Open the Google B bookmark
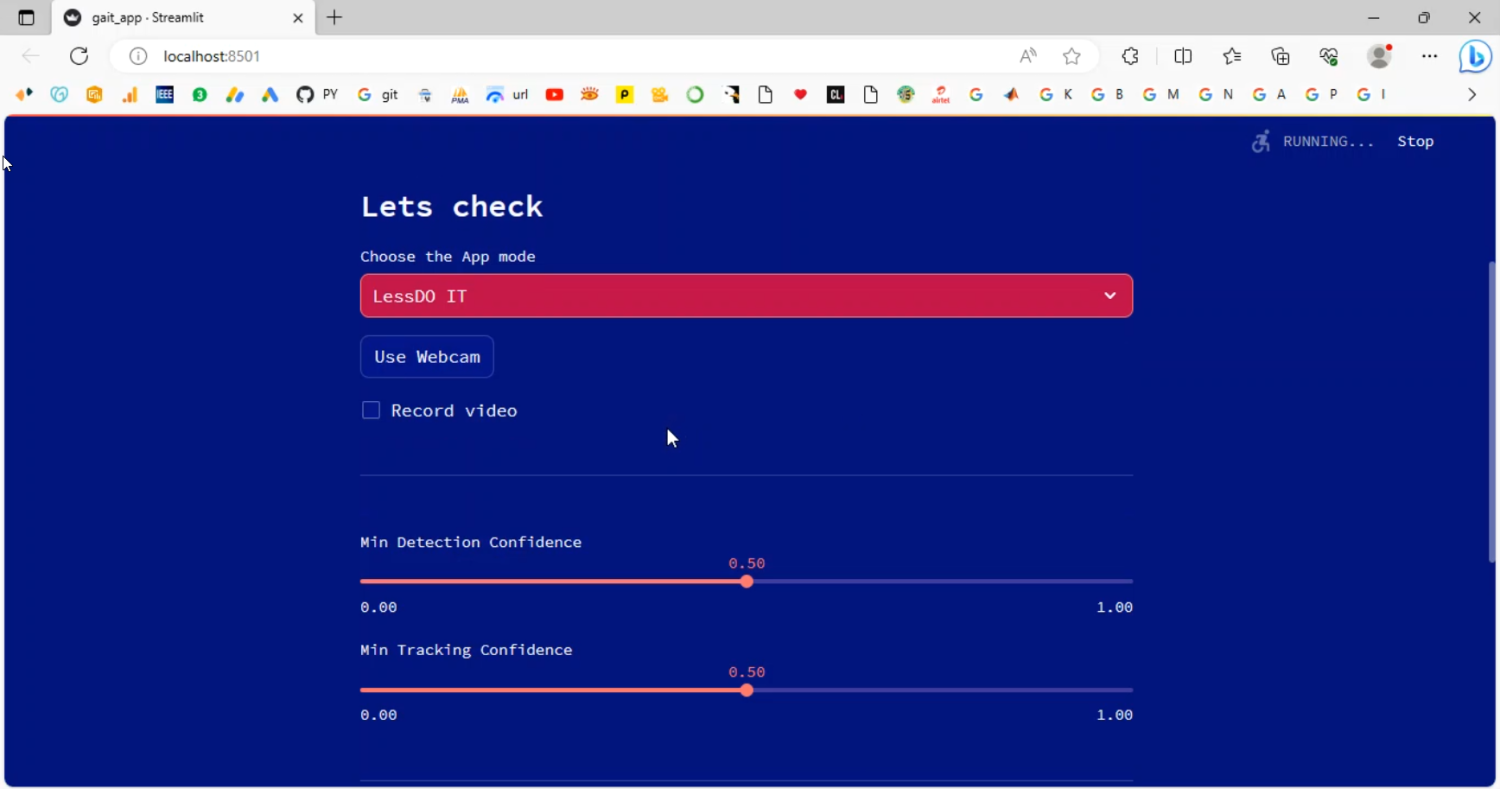 [1107, 95]
